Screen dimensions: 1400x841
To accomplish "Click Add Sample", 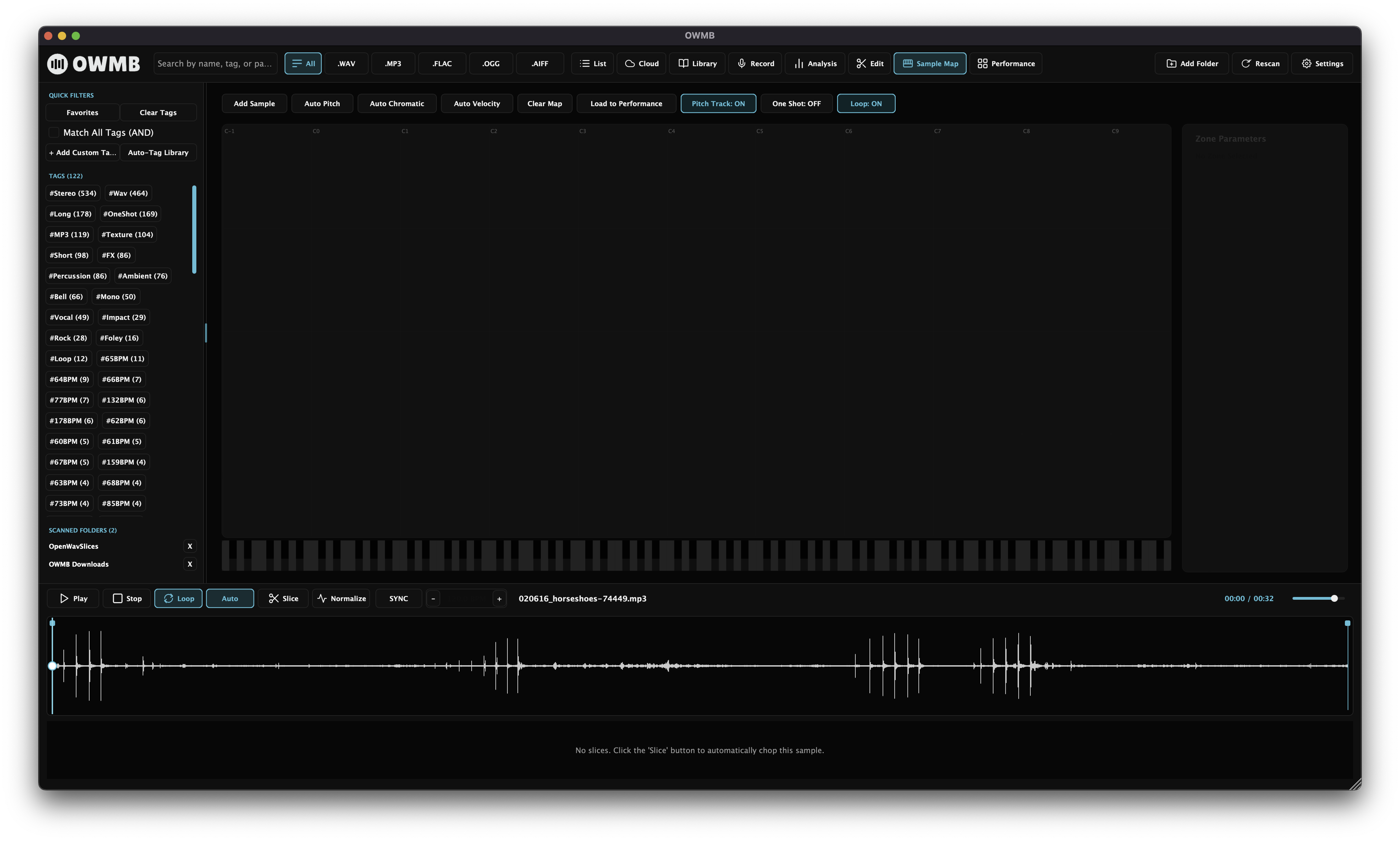I will coord(254,104).
